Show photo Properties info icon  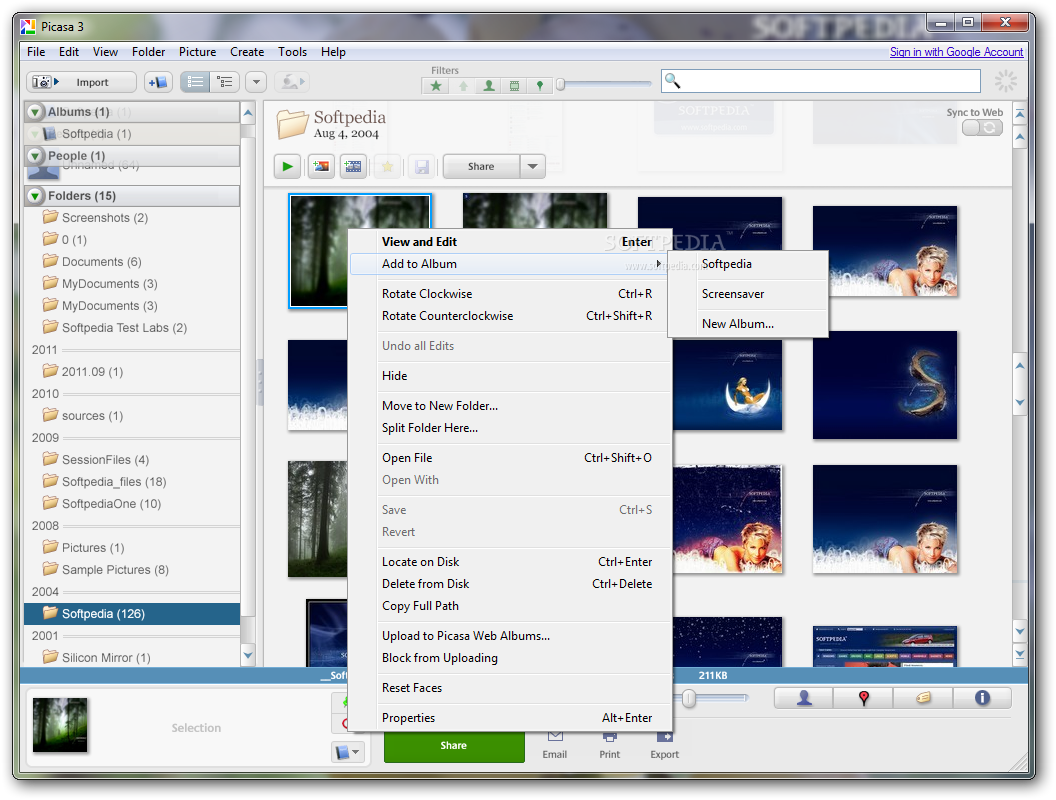click(982, 698)
